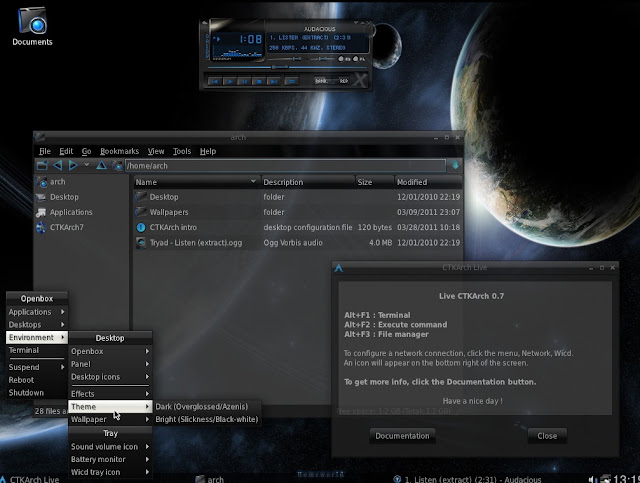Click the go arrow beside path bar
The height and width of the screenshot is (483, 640).
[x=455, y=165]
